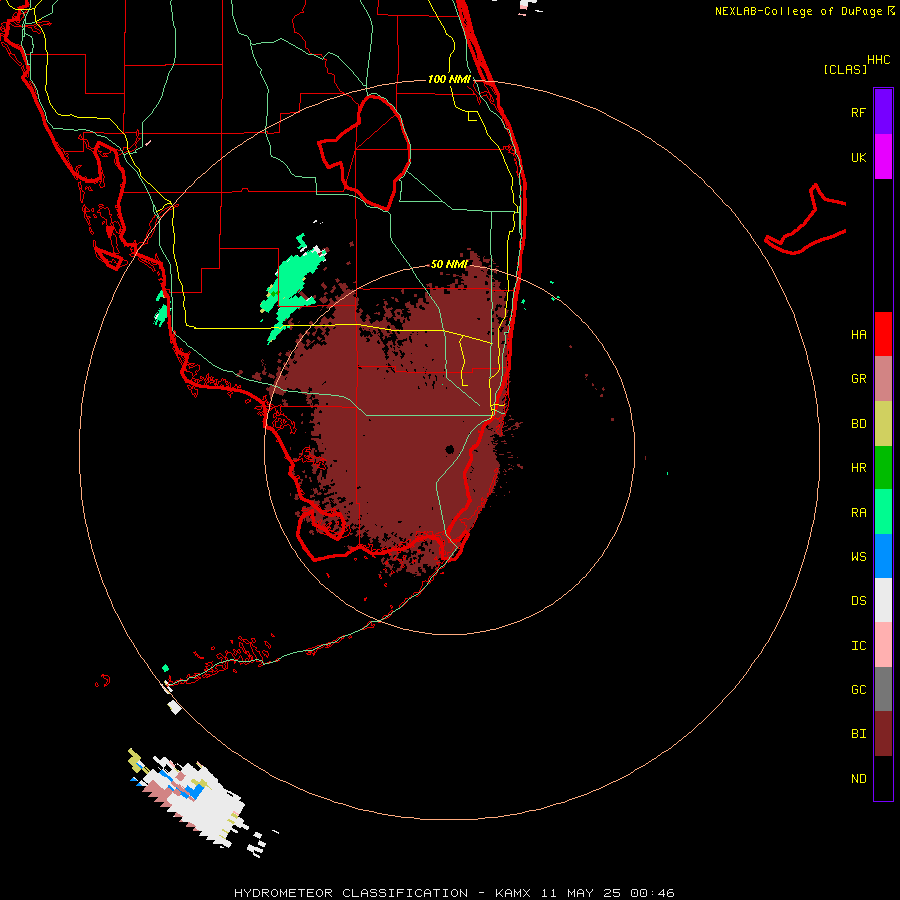The width and height of the screenshot is (900, 900).
Task: Click the HA legend label
Action: 858,335
